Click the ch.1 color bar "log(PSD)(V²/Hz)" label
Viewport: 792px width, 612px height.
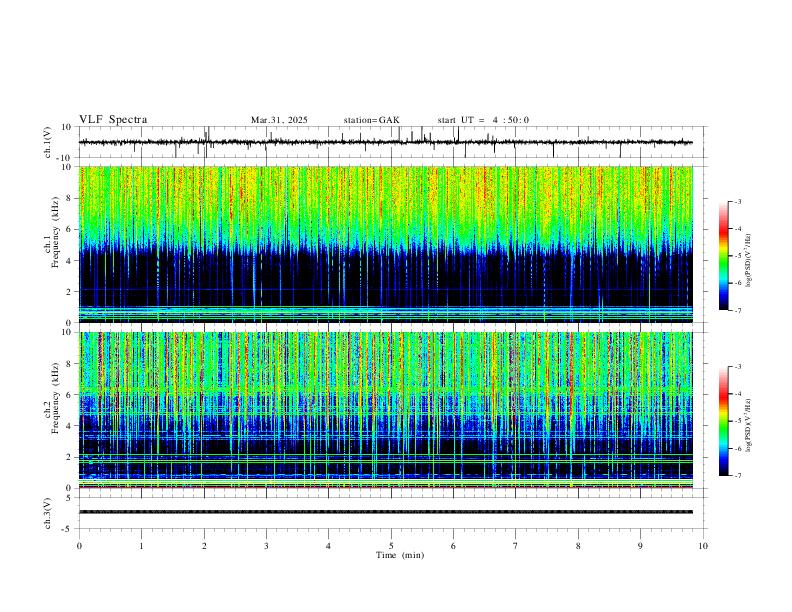pos(748,261)
